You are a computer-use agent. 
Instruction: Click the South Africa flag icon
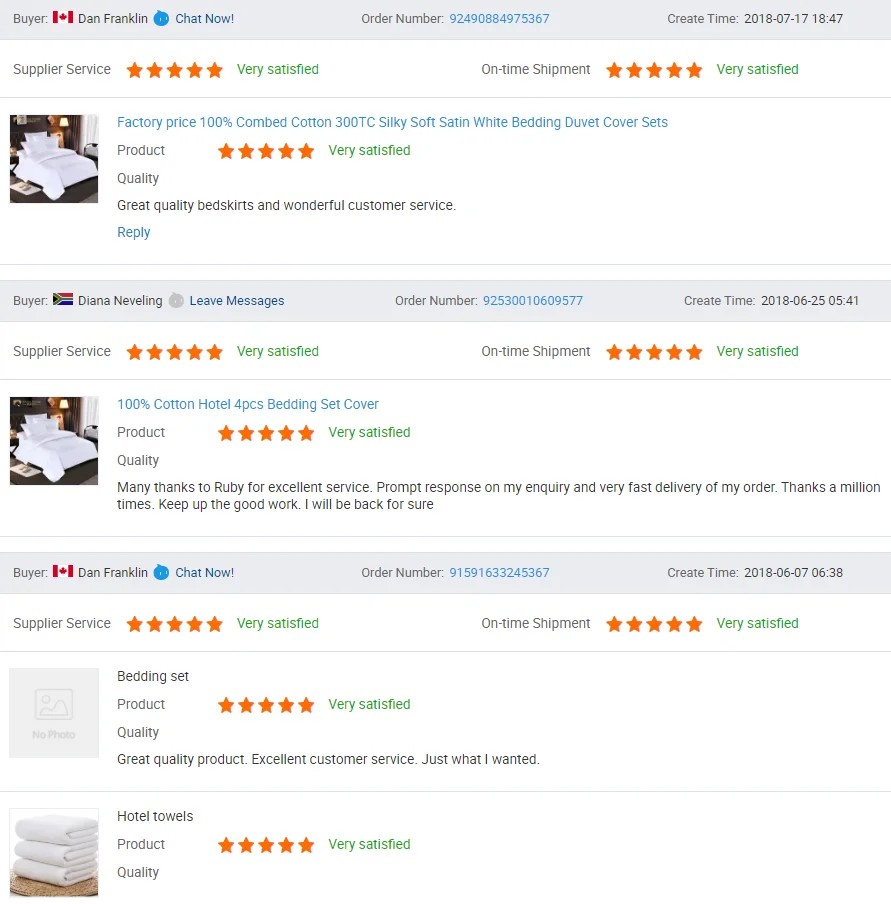pos(63,299)
